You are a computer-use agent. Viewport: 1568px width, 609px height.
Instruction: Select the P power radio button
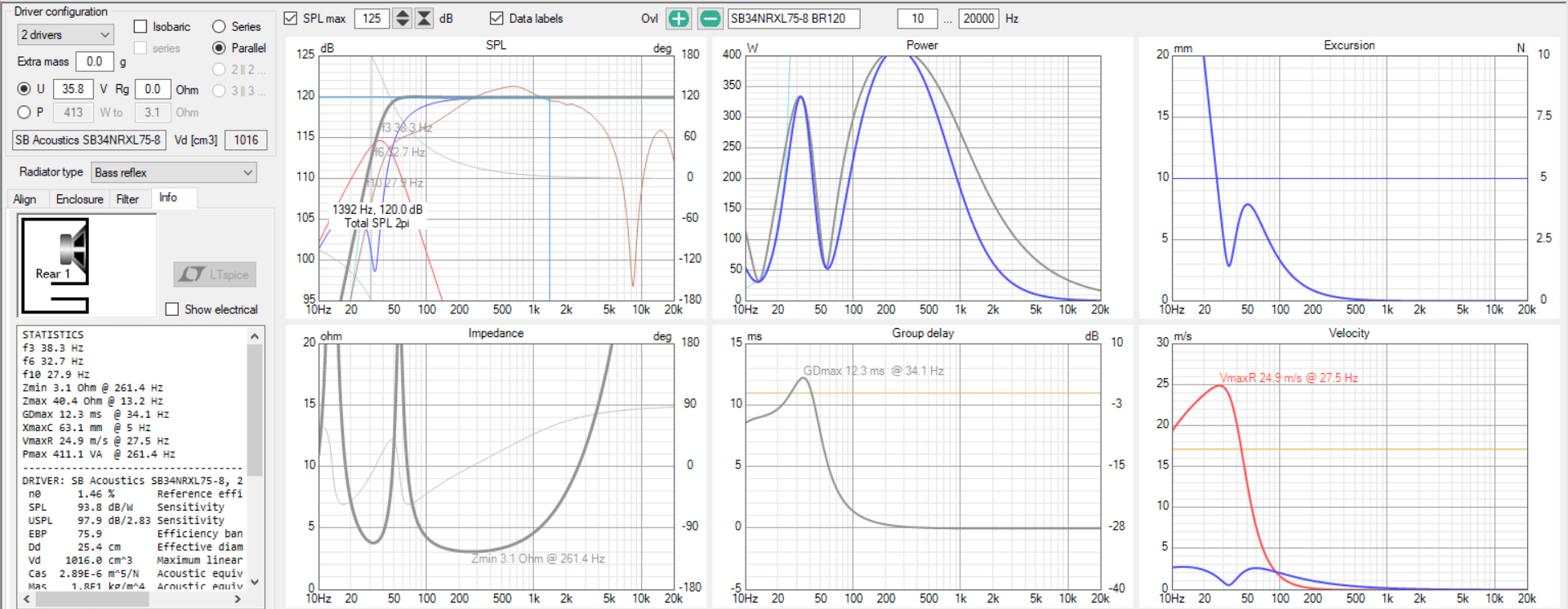[24, 113]
